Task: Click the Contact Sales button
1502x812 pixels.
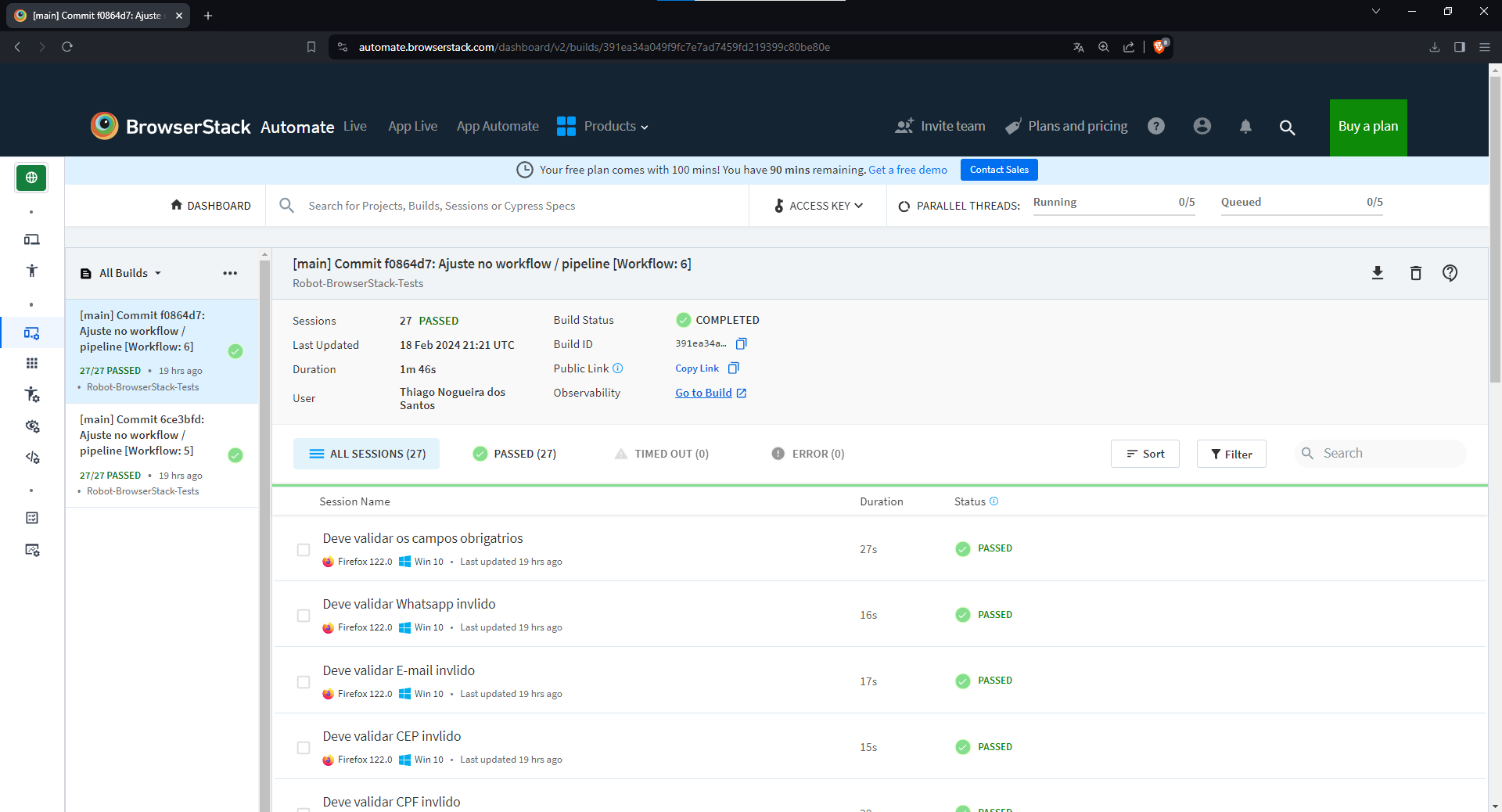Action: [999, 170]
